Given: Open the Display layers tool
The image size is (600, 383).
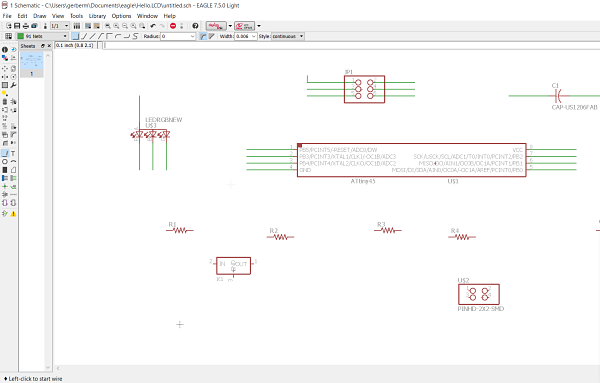Looking at the screenshot, I should pyautogui.click(x=5, y=58).
